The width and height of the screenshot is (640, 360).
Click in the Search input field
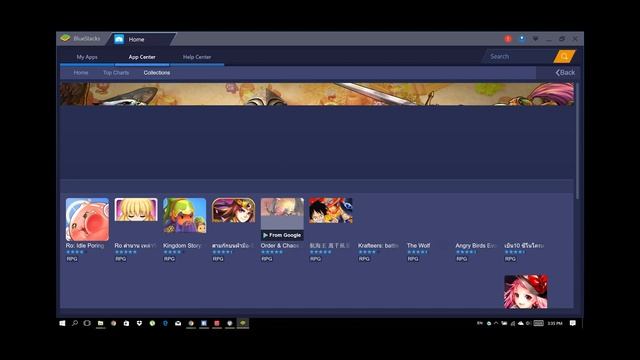pos(519,57)
